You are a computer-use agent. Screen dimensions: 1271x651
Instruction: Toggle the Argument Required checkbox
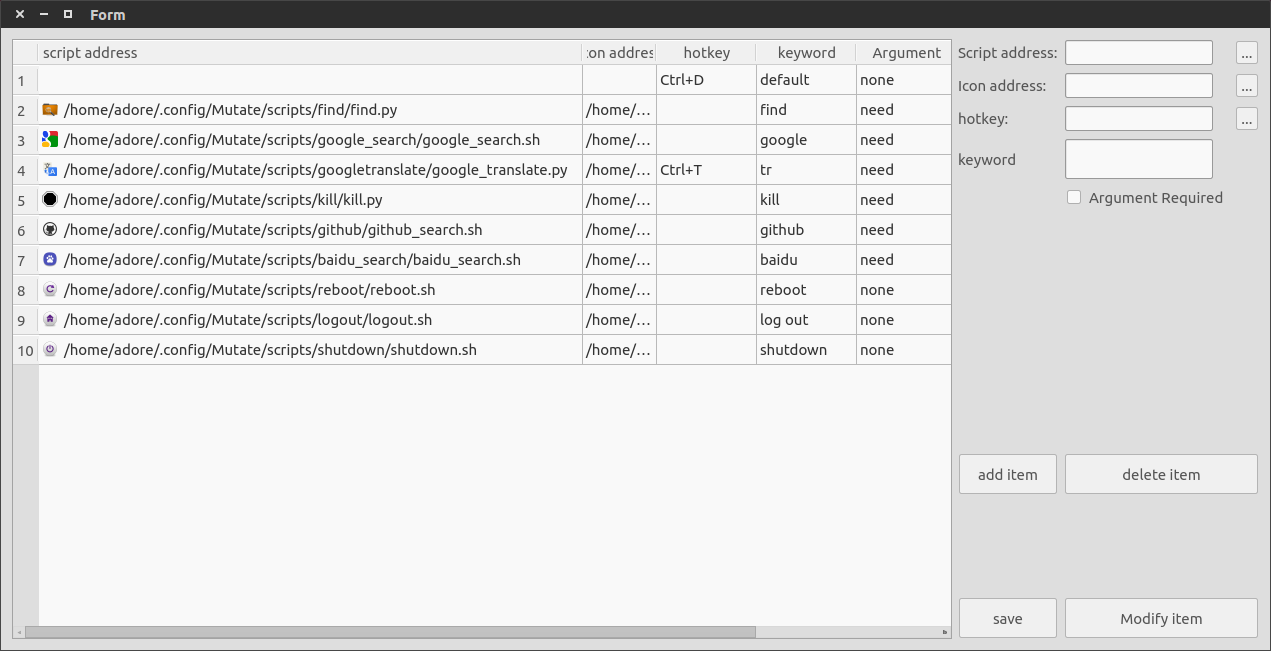1074,198
